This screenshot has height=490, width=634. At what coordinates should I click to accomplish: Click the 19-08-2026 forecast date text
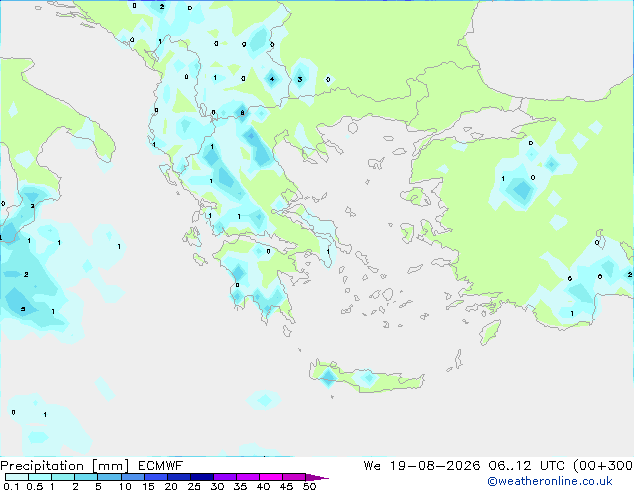[x=435, y=466]
